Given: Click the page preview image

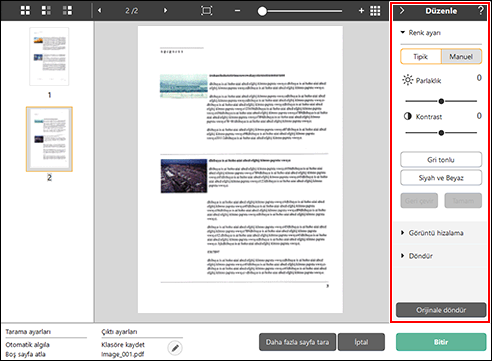Looking at the screenshot, I should point(240,169).
